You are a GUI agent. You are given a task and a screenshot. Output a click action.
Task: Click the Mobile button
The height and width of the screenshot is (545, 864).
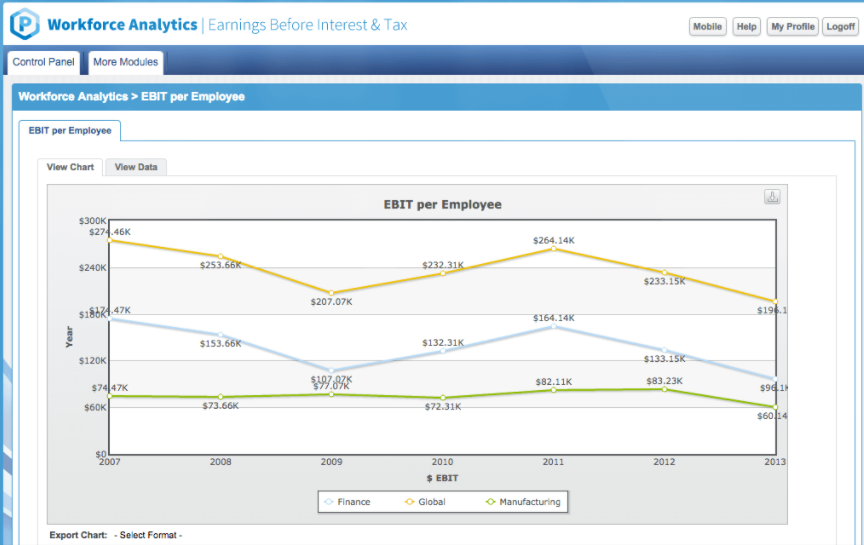pos(708,27)
